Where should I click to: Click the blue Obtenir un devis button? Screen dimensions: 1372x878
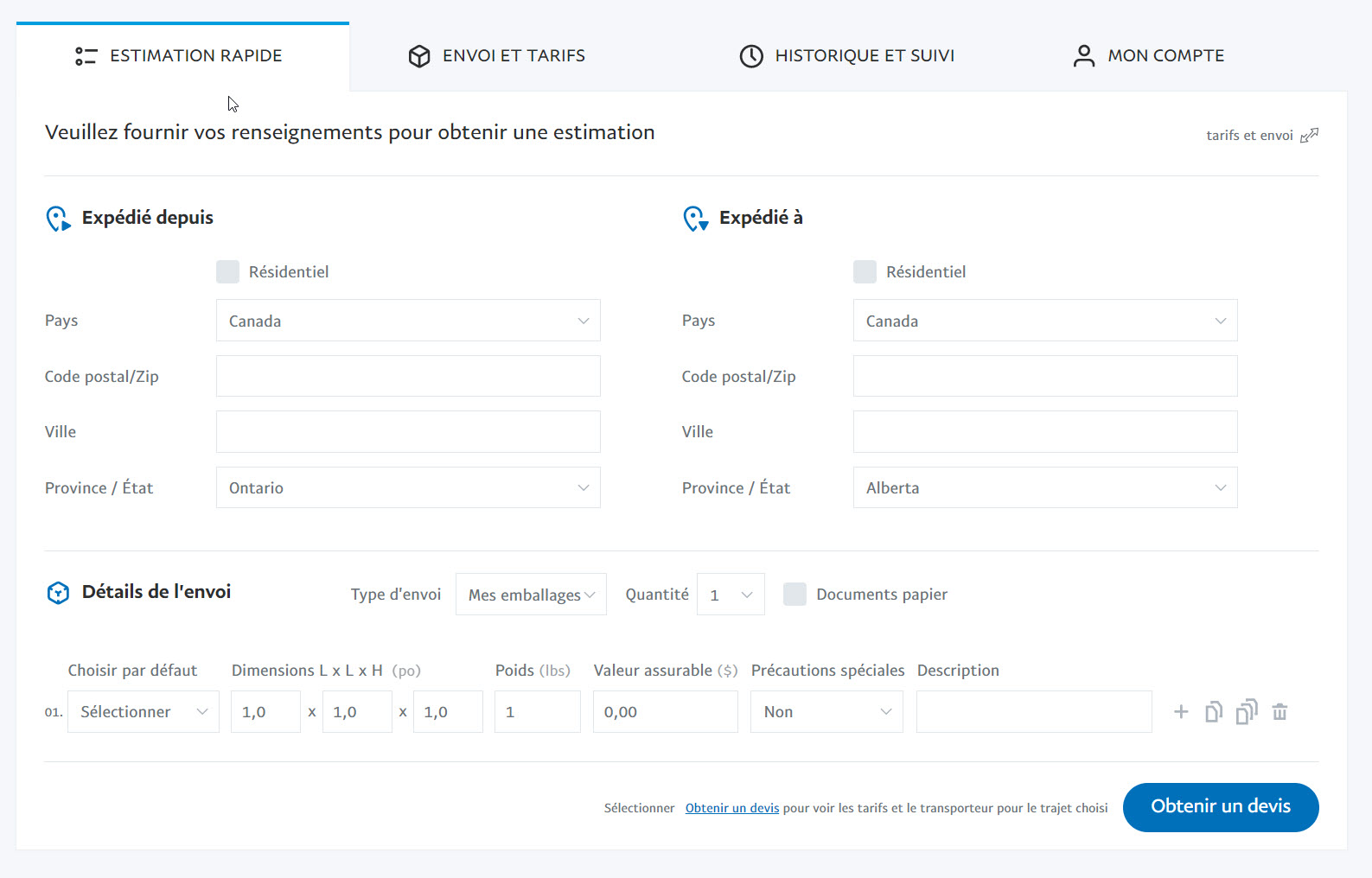1221,807
